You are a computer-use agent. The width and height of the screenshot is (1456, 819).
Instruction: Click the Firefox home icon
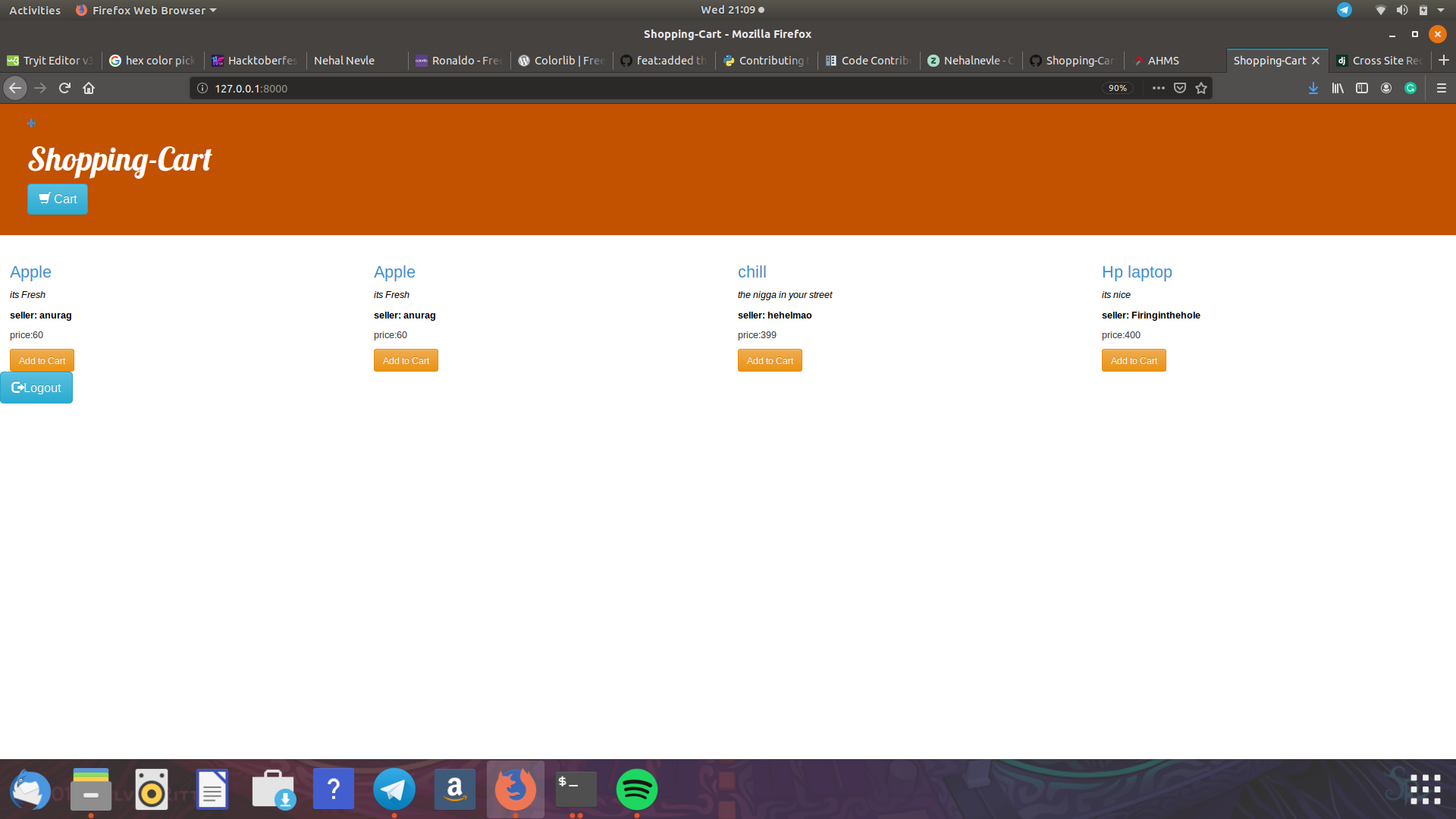pyautogui.click(x=89, y=88)
